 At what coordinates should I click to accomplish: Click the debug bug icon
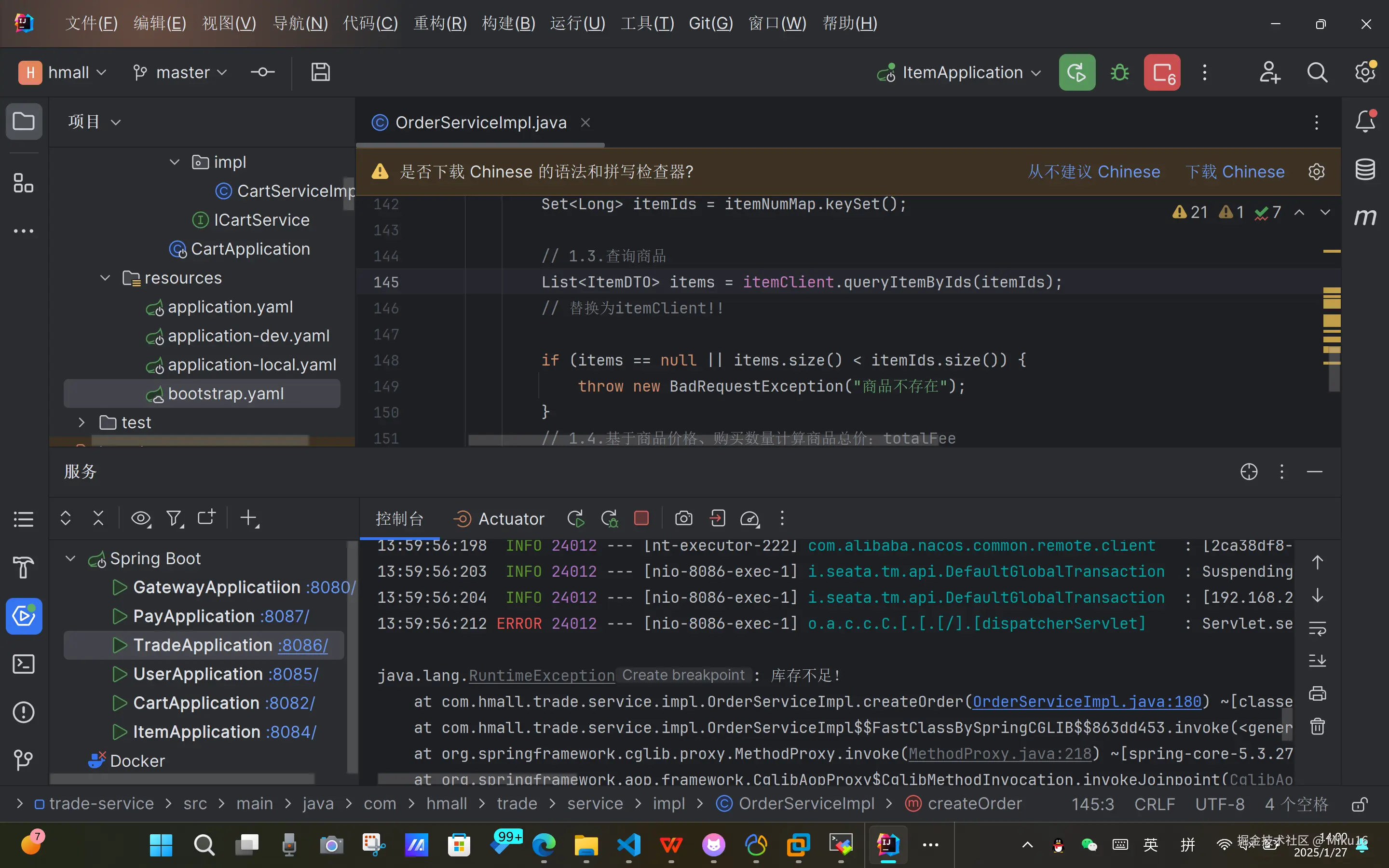(1119, 72)
